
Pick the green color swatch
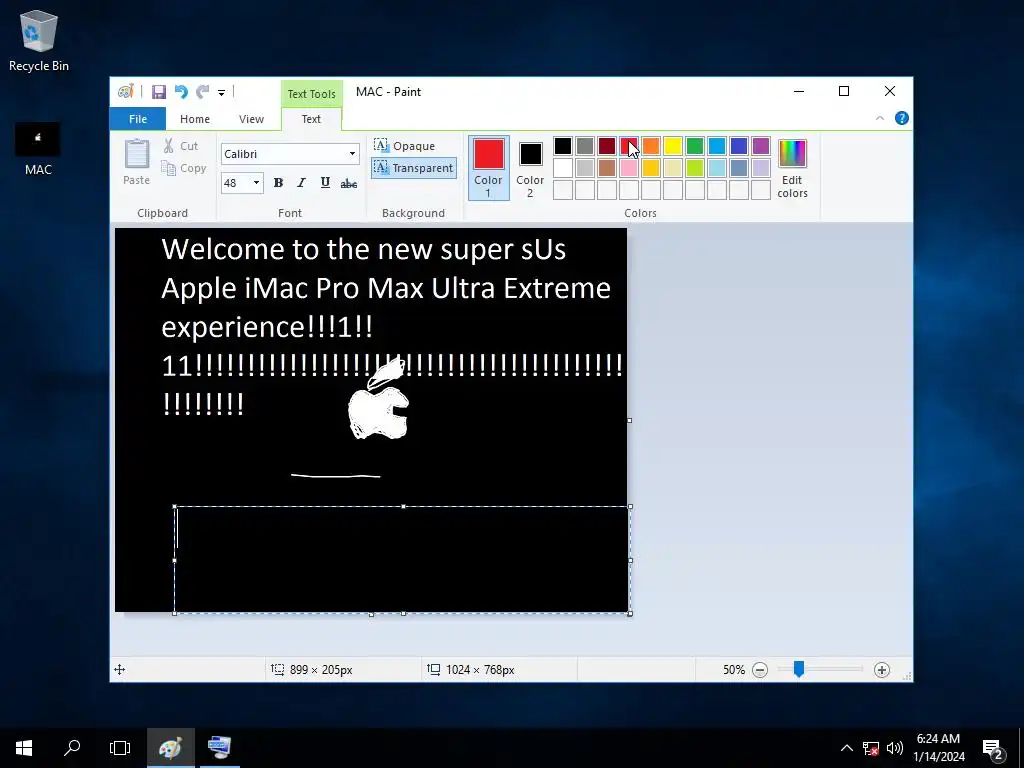(695, 146)
